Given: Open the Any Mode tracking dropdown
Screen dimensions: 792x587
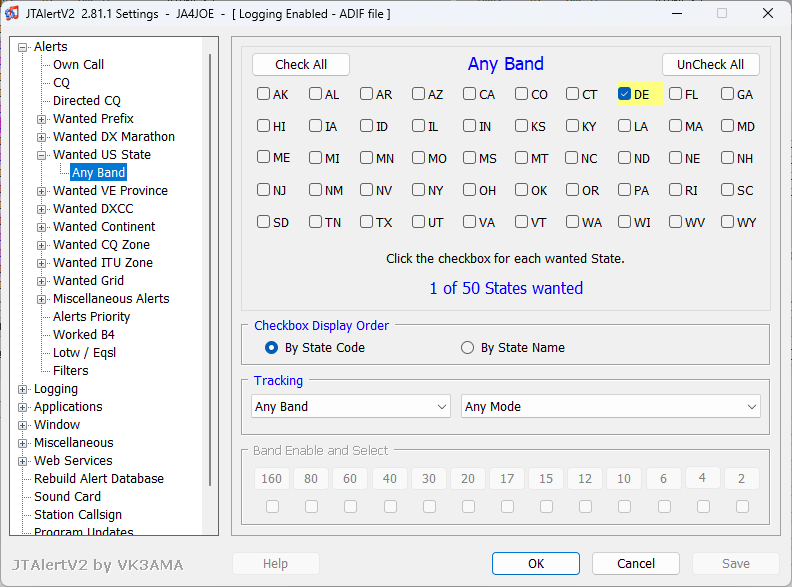Looking at the screenshot, I should coord(610,407).
